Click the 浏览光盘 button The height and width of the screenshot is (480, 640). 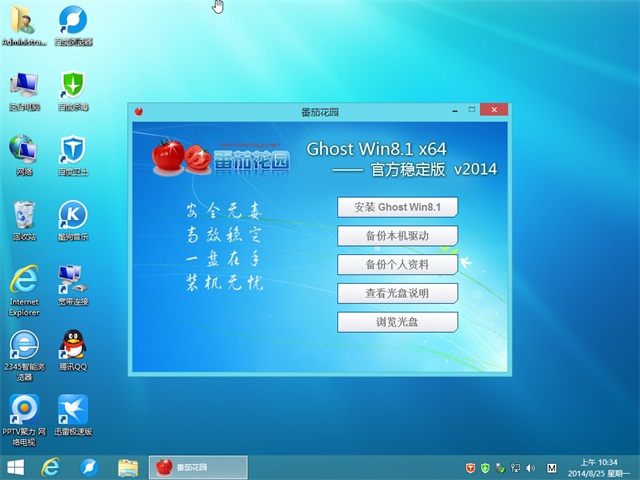(397, 322)
